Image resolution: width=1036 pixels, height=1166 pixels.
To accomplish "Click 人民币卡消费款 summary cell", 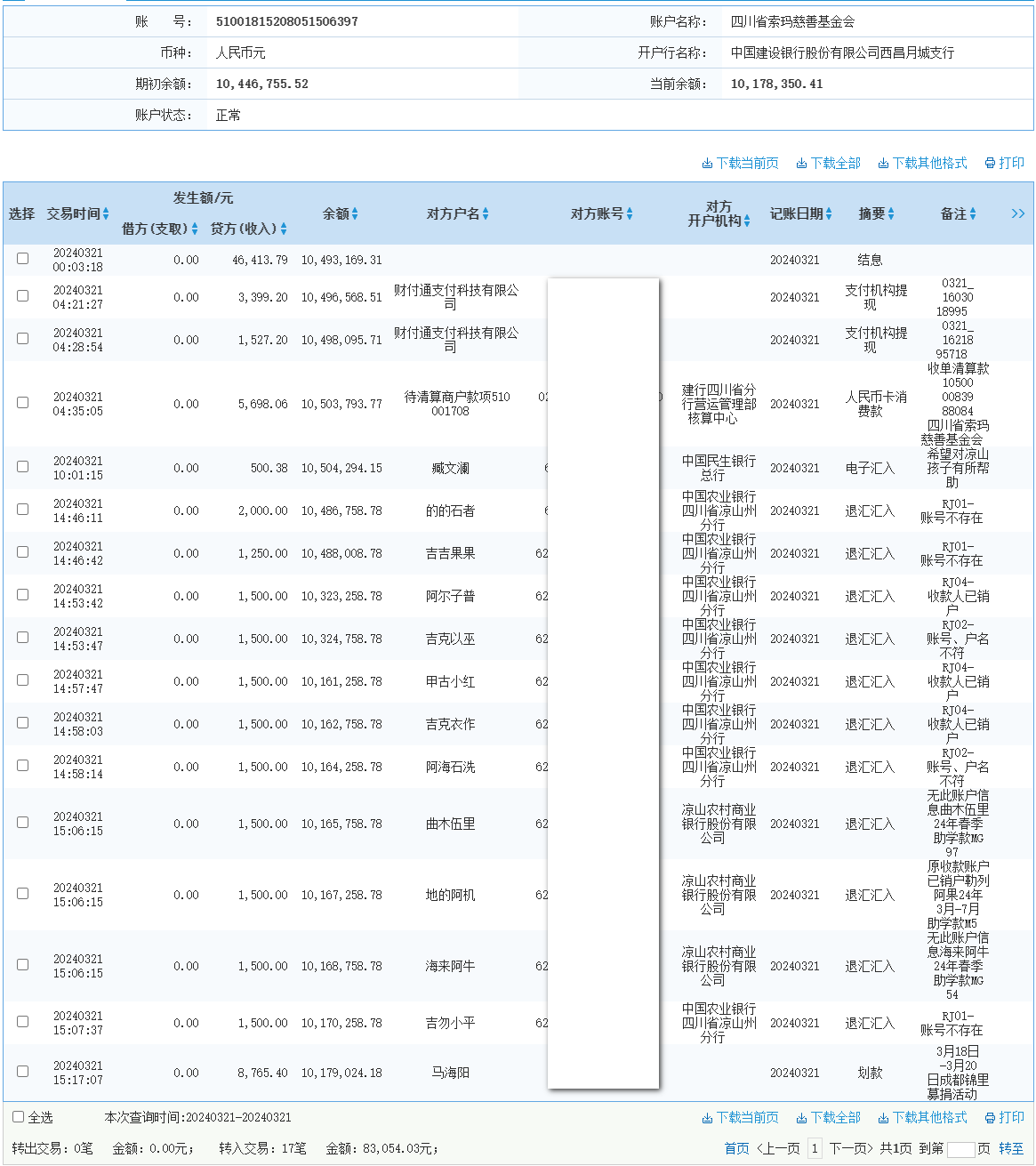I will [876, 405].
